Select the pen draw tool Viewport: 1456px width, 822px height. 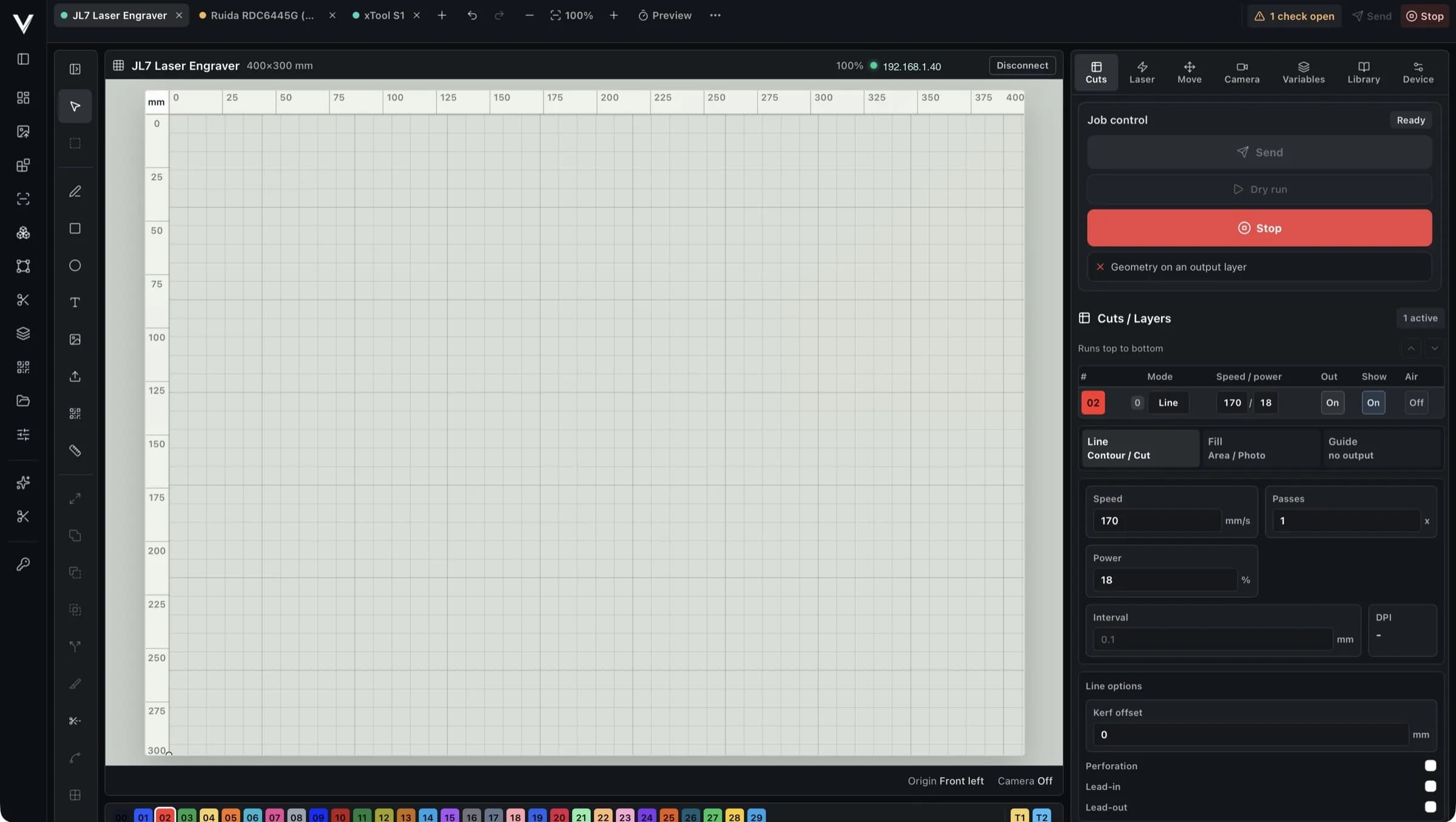click(x=75, y=192)
